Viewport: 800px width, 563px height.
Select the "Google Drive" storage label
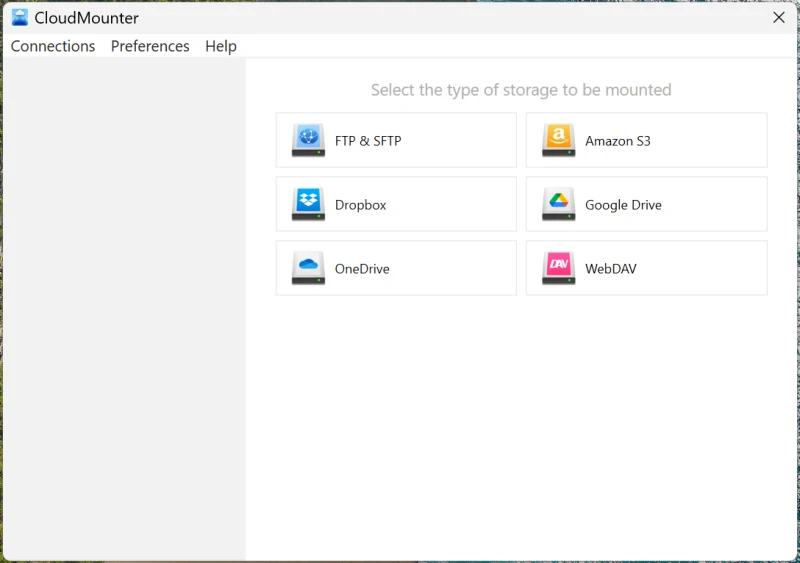pyautogui.click(x=623, y=205)
